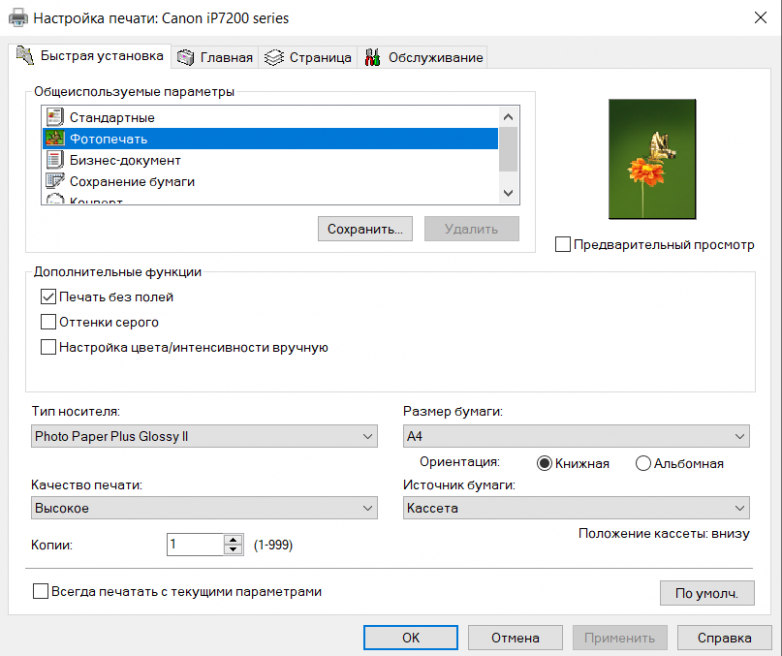Pick the Сохранение бумаги preset icon
782x656 pixels.
pyautogui.click(x=54, y=181)
